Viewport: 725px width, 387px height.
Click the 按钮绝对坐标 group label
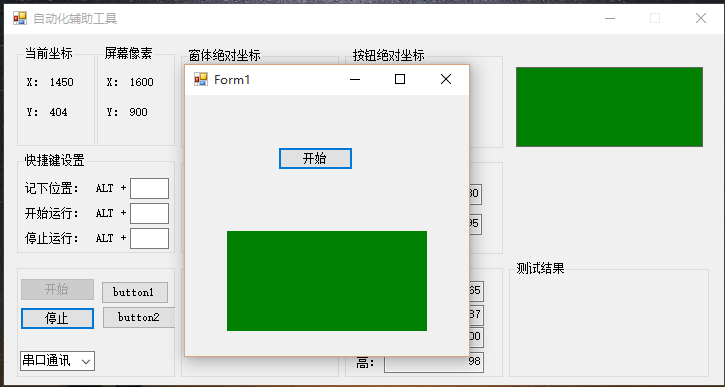[x=388, y=55]
